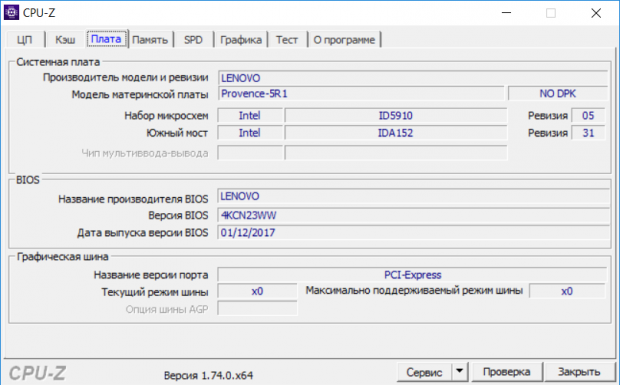Click the BIOS manufacturer field LENOVO
Image resolution: width=620 pixels, height=385 pixels.
tap(413, 196)
